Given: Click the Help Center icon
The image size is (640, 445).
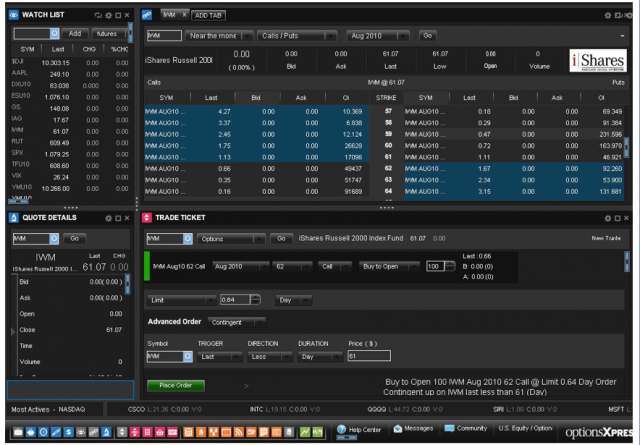Looking at the screenshot, I should 342,429.
